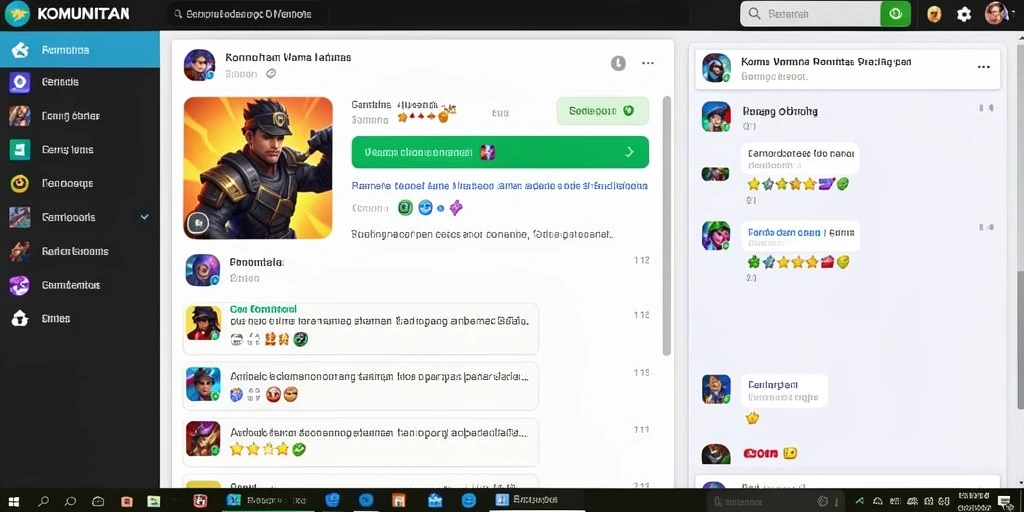The width and height of the screenshot is (1024, 512).
Task: Click the yellow coin icon beside the gear
Action: pos(934,14)
